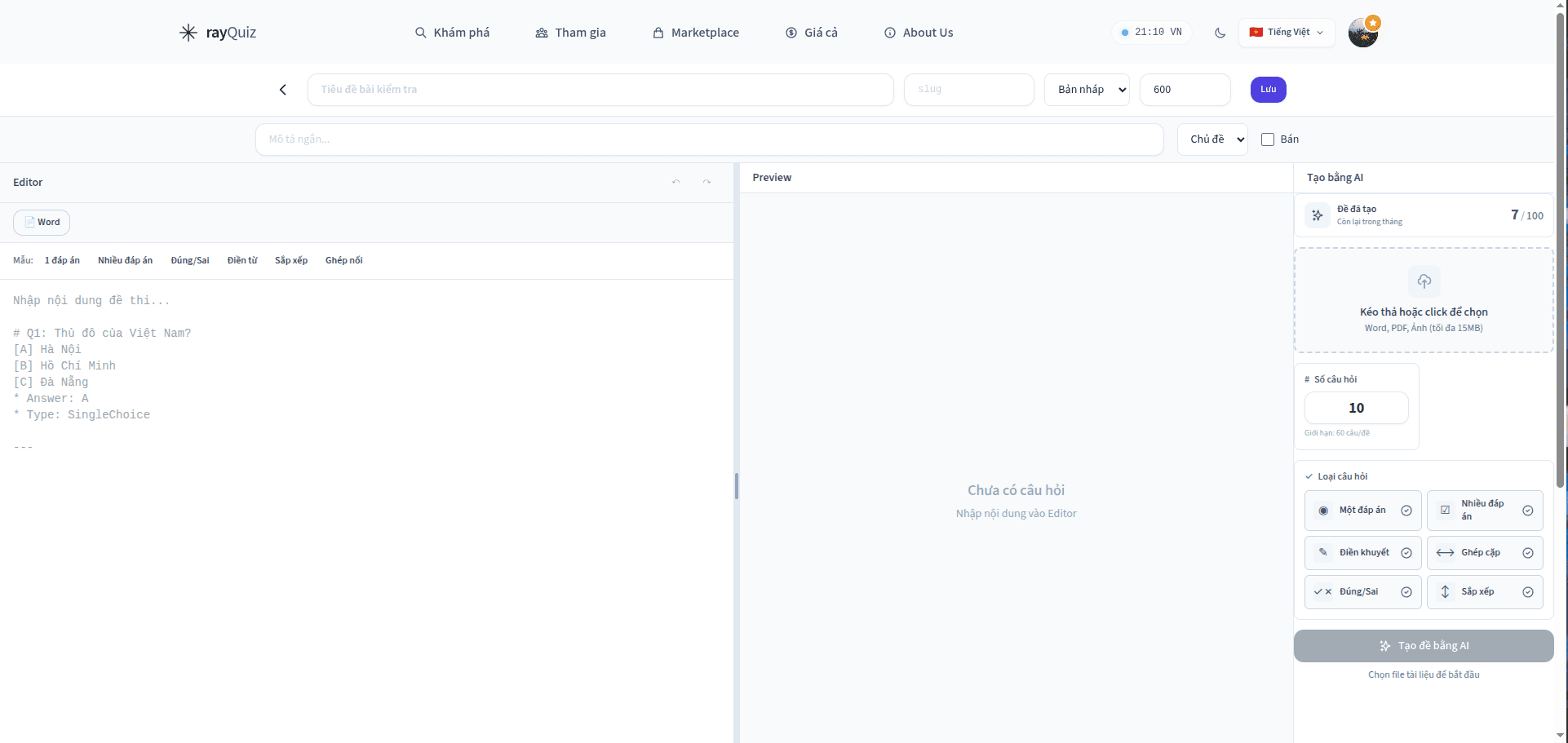Insert the Ghép nối template
This screenshot has height=743, width=1568.
(x=343, y=260)
